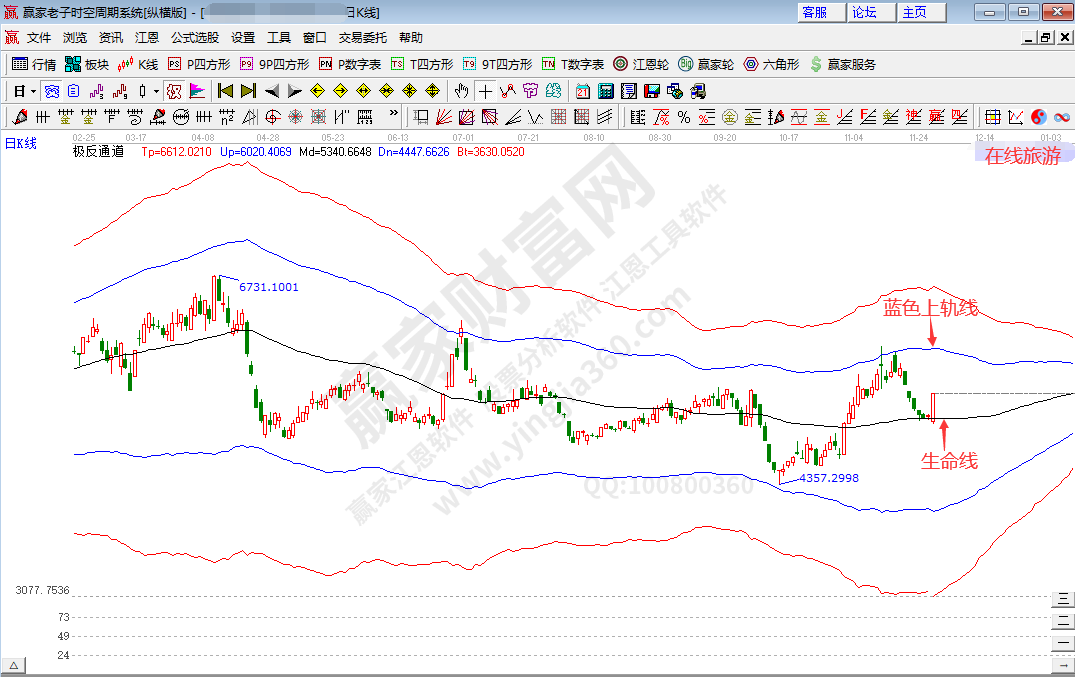Click the 客服 customer service button

(814, 12)
